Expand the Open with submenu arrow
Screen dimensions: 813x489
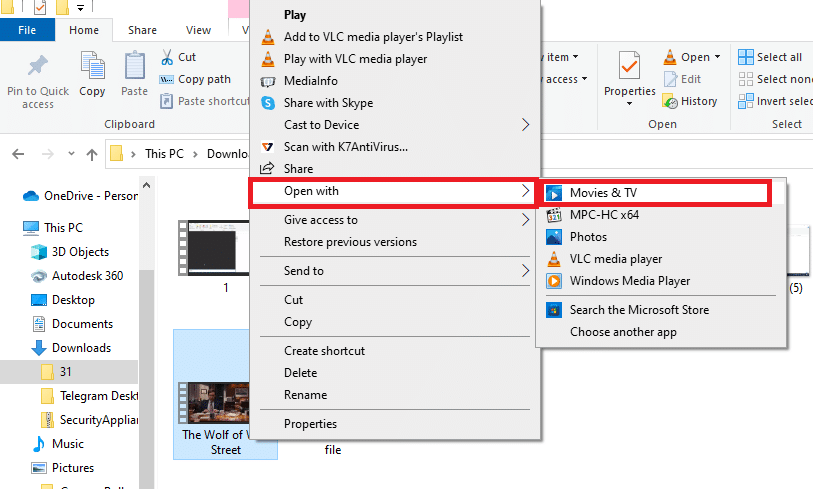[x=525, y=191]
